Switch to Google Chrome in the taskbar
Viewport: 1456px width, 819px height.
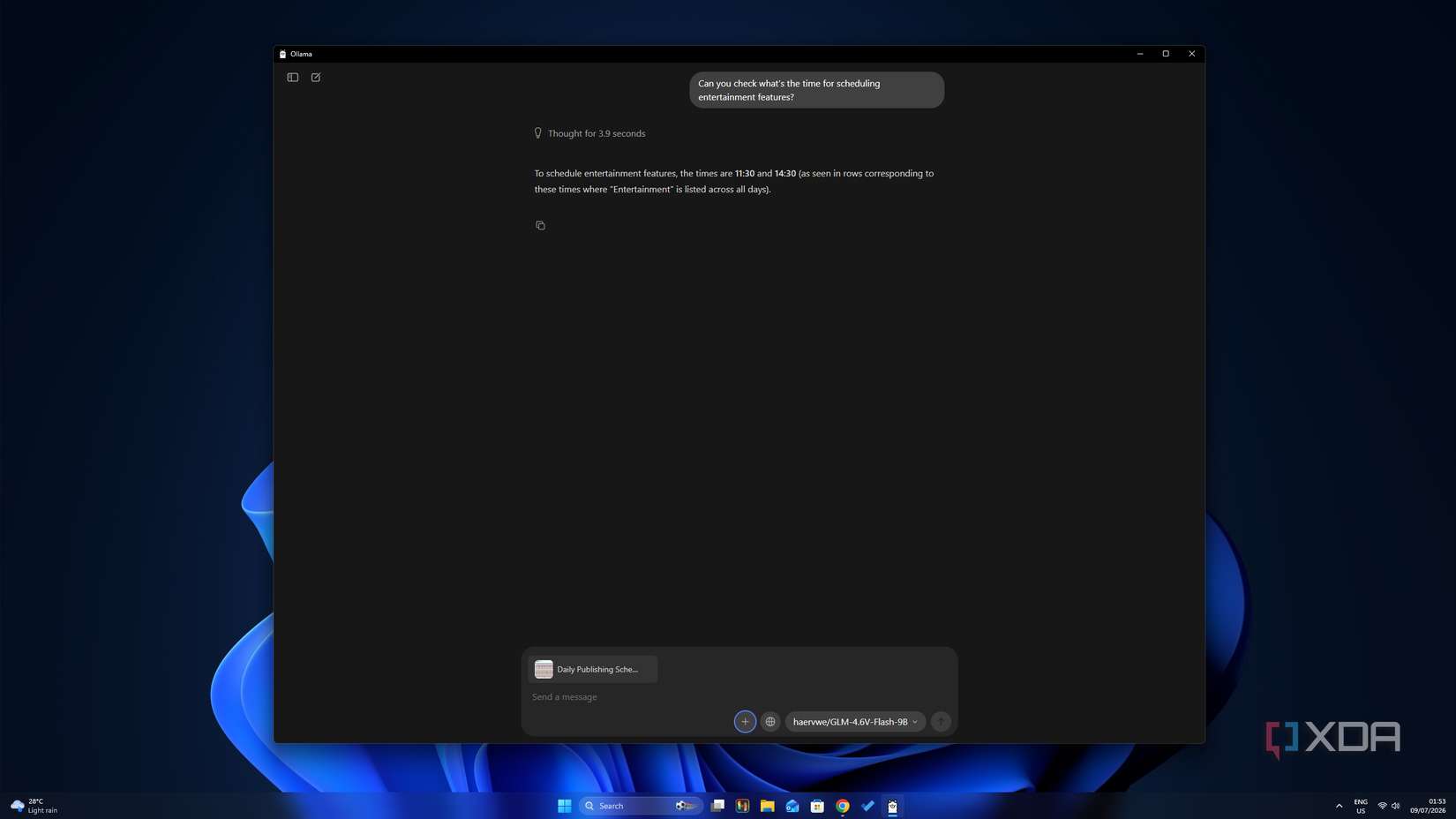coord(843,806)
